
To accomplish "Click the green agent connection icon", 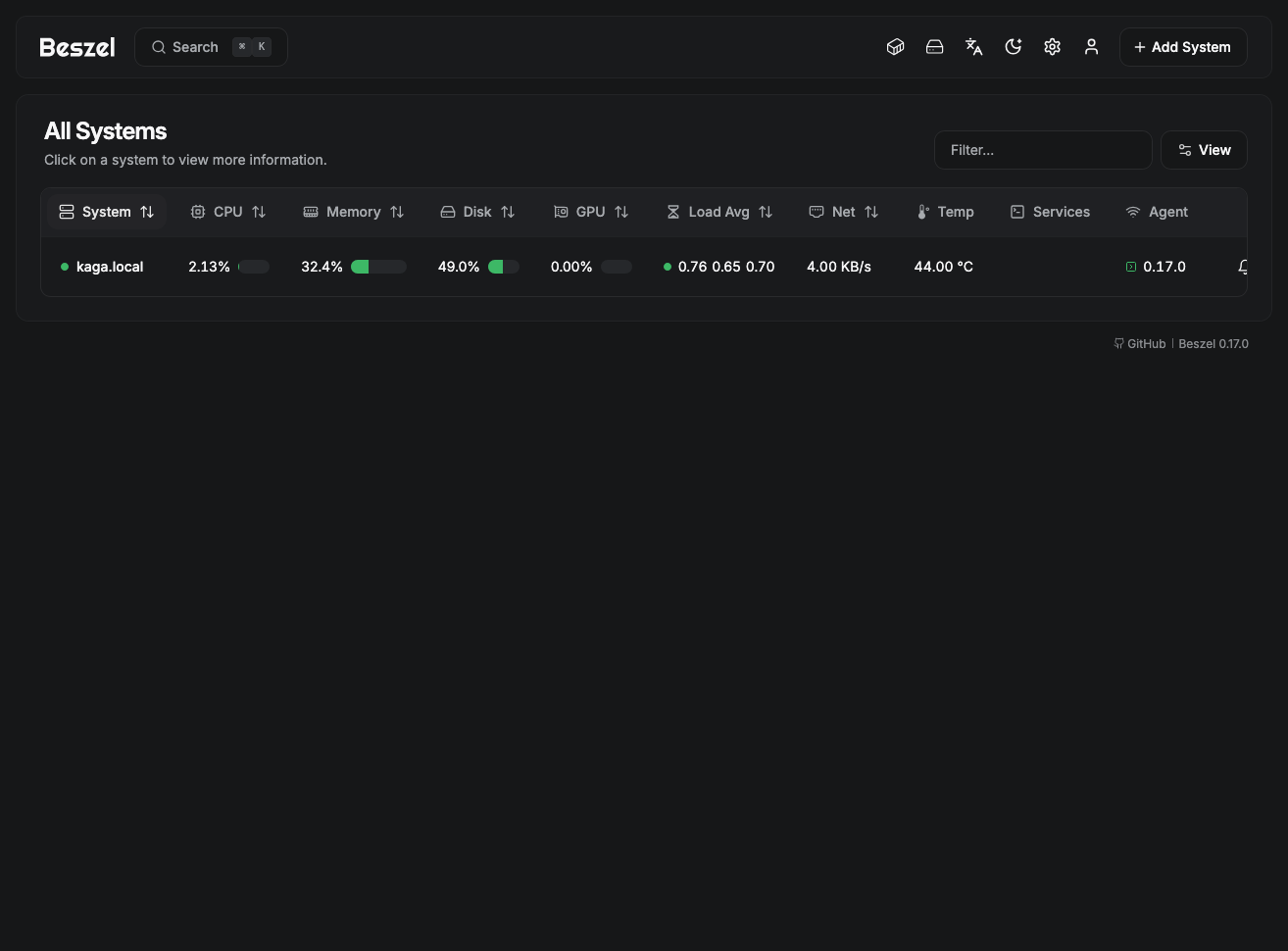I will (1131, 267).
